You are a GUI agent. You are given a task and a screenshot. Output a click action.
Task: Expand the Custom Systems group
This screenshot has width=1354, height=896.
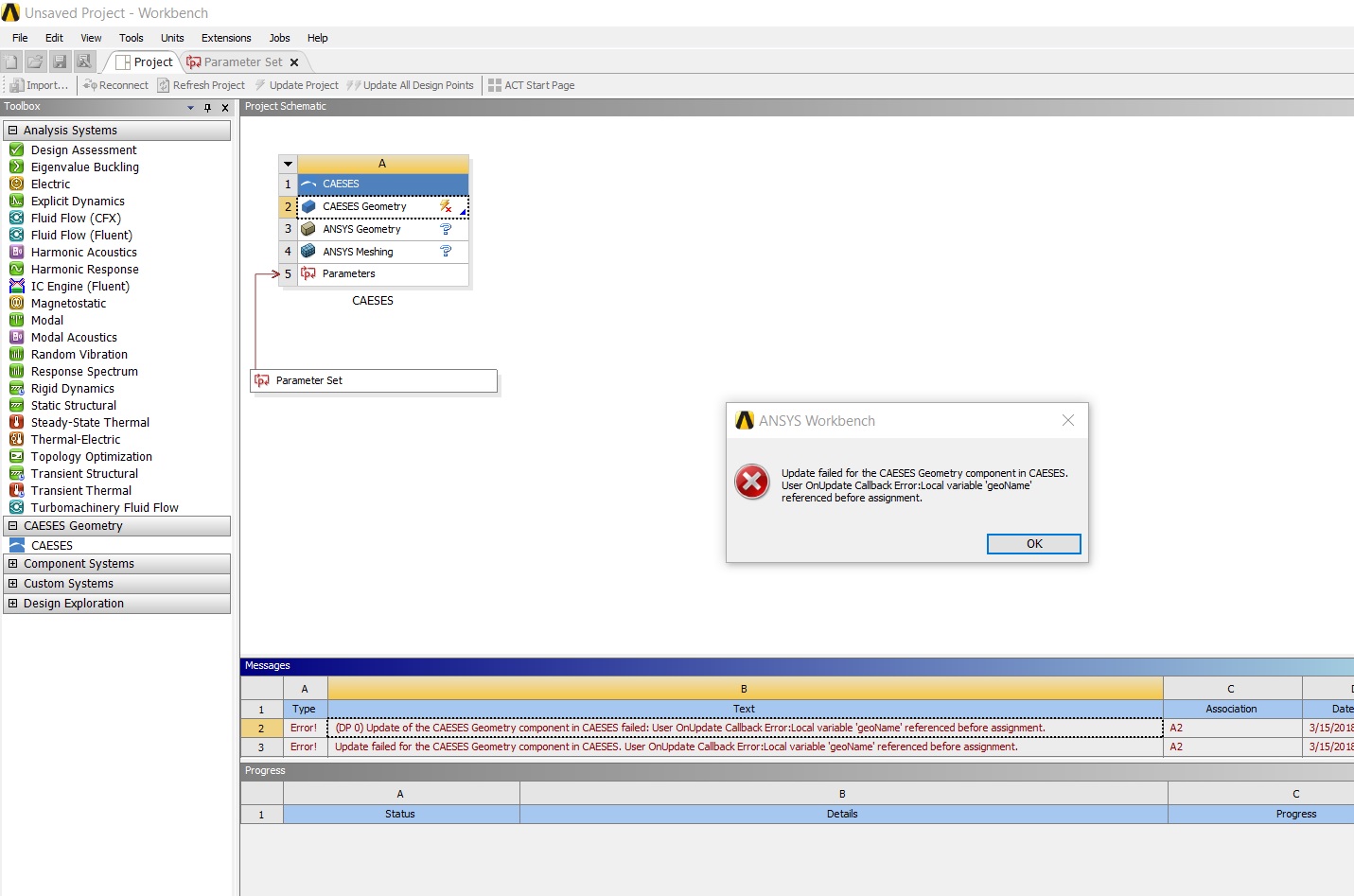(x=13, y=584)
